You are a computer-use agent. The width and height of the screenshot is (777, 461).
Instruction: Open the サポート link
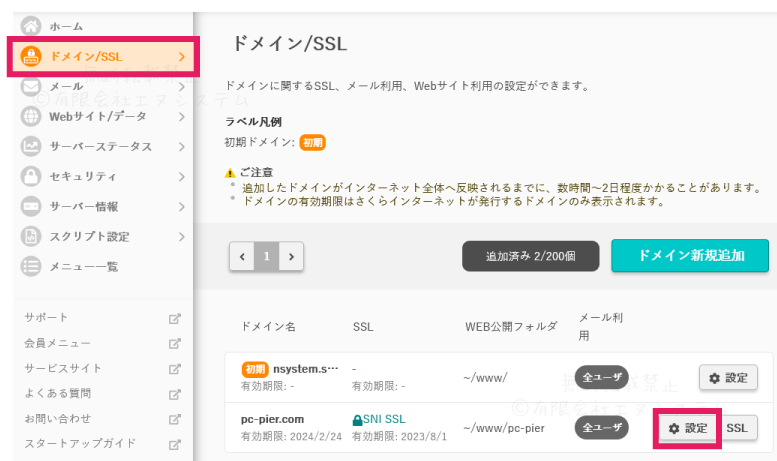point(46,318)
